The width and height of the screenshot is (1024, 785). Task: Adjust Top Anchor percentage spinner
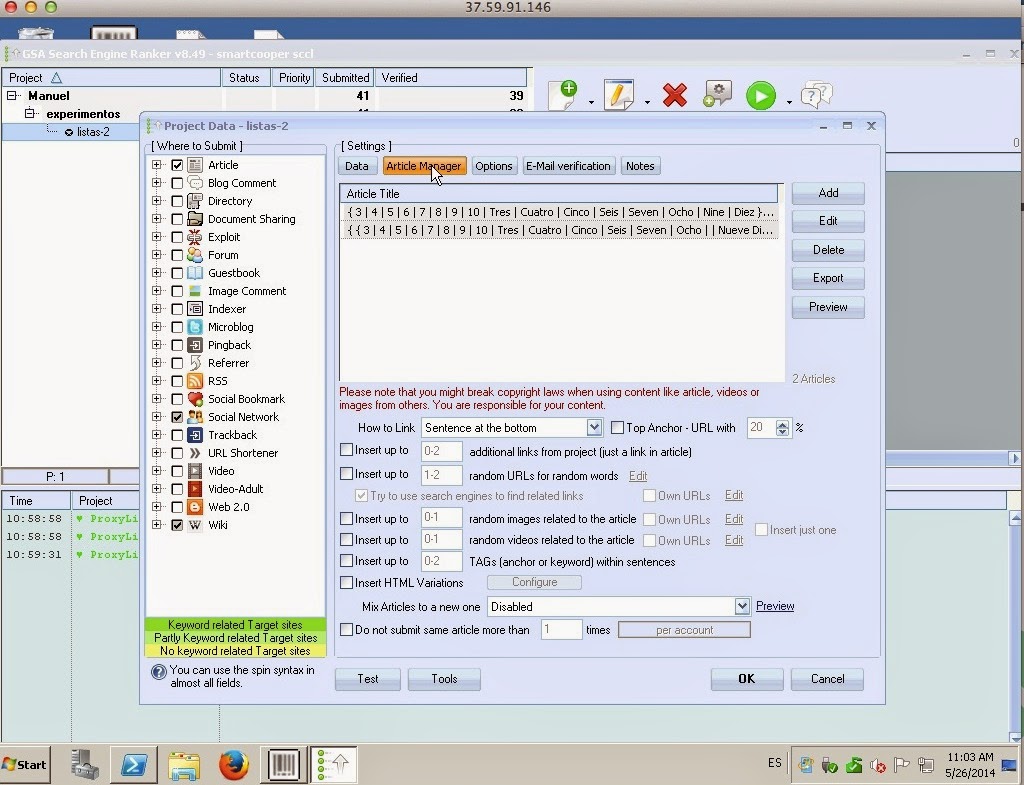(782, 428)
